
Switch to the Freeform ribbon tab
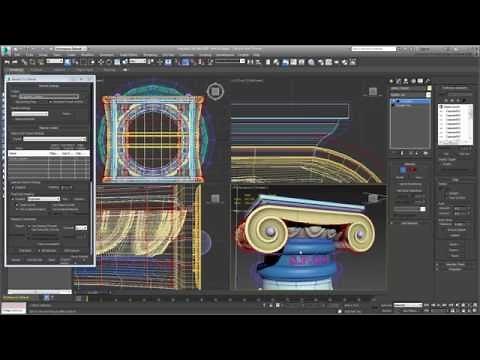[x=37, y=70]
